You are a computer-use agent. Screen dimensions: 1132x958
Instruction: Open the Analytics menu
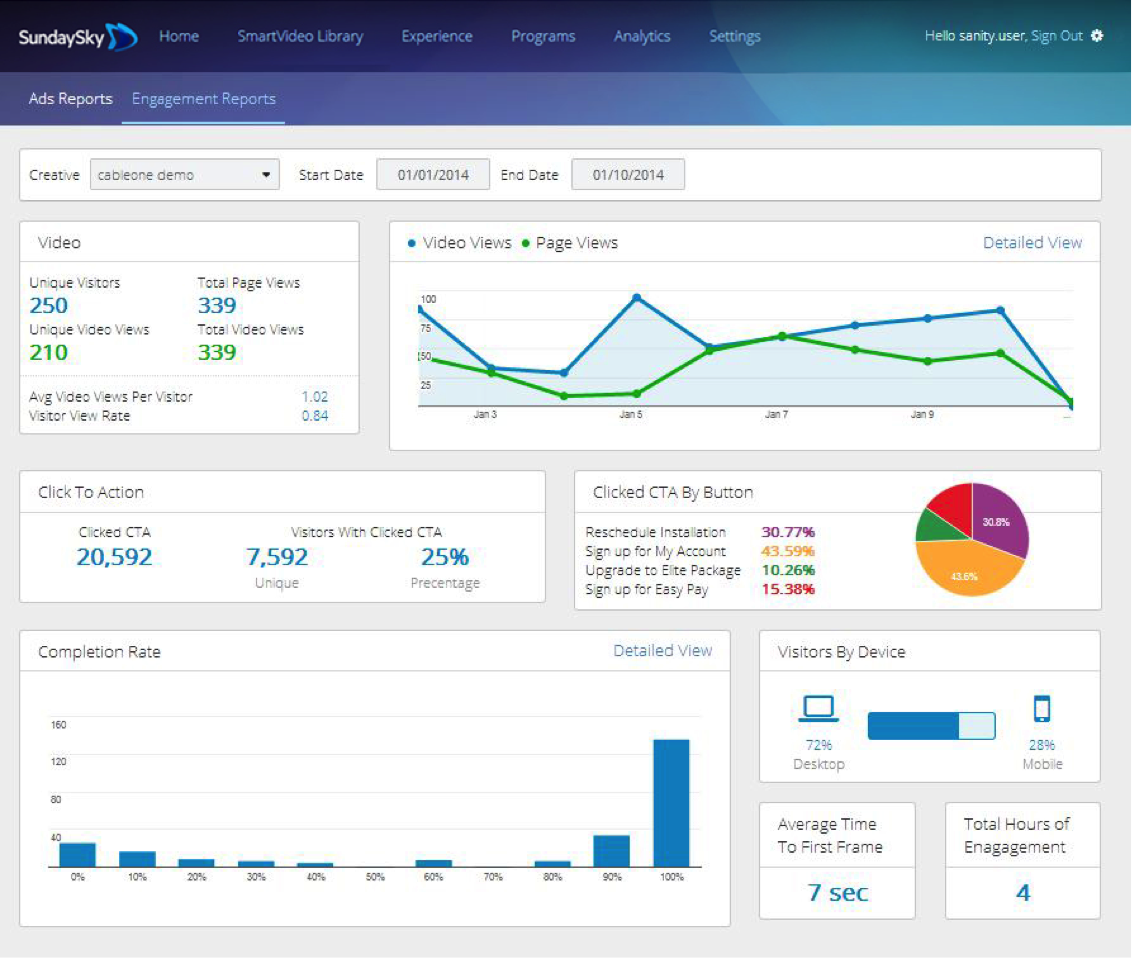tap(642, 36)
